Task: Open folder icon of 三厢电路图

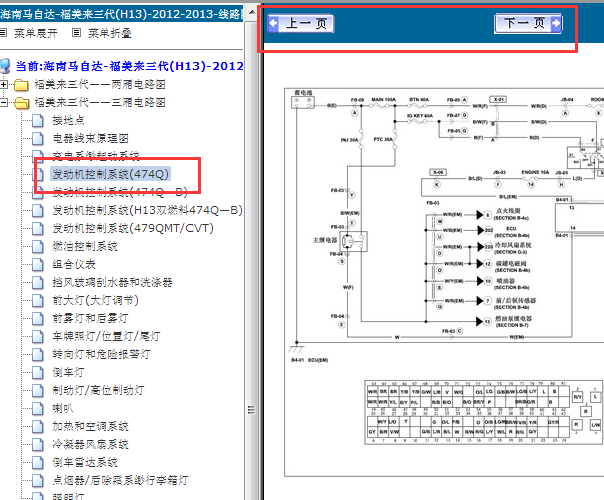Action: tap(22, 102)
